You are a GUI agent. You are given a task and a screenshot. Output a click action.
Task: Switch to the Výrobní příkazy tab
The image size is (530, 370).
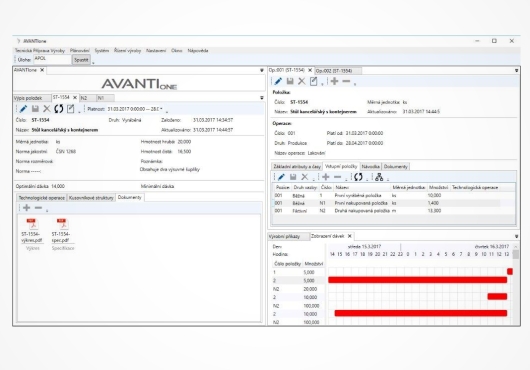click(x=288, y=236)
